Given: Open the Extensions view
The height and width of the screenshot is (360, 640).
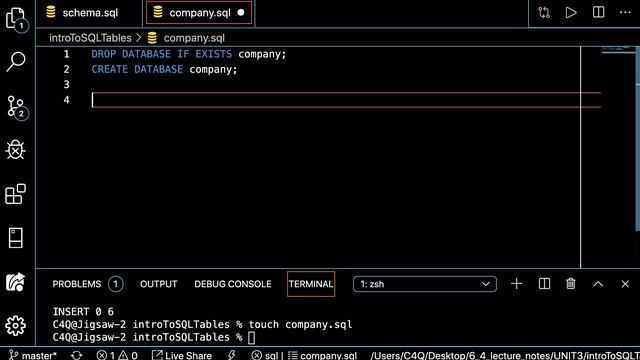Looking at the screenshot, I should pos(16,194).
